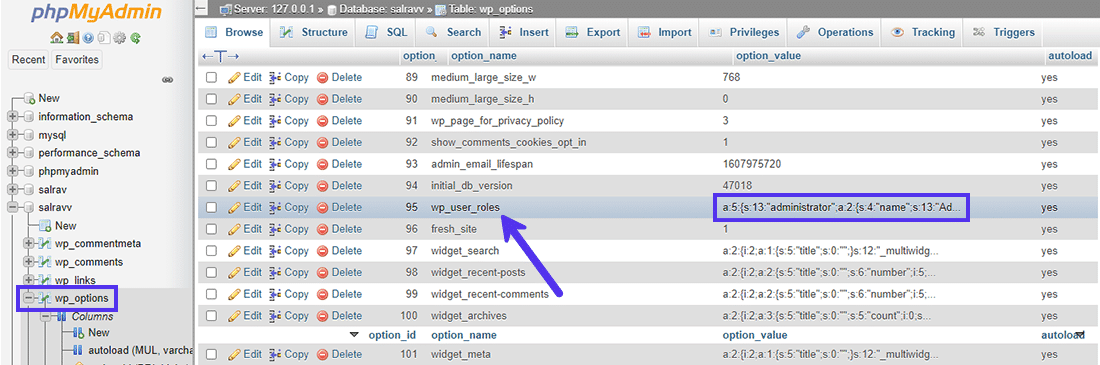Open the MySQL documentation page icon

pyautogui.click(x=104, y=38)
